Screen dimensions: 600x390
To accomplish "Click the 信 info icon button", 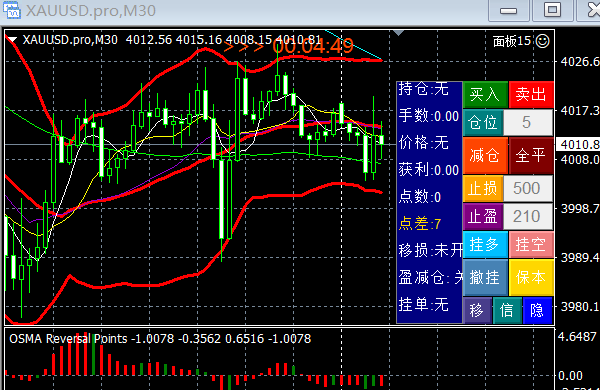I will 507,310.
